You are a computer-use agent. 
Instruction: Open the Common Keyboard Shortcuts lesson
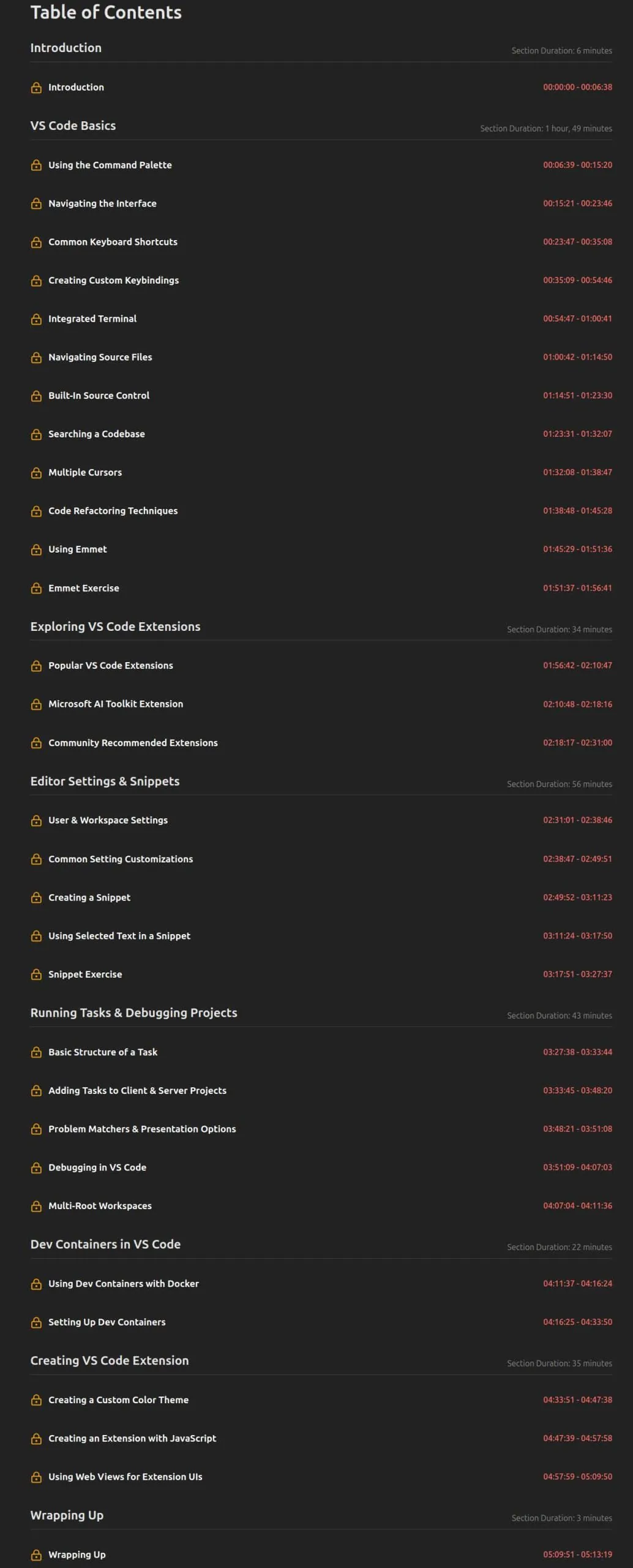pos(113,242)
